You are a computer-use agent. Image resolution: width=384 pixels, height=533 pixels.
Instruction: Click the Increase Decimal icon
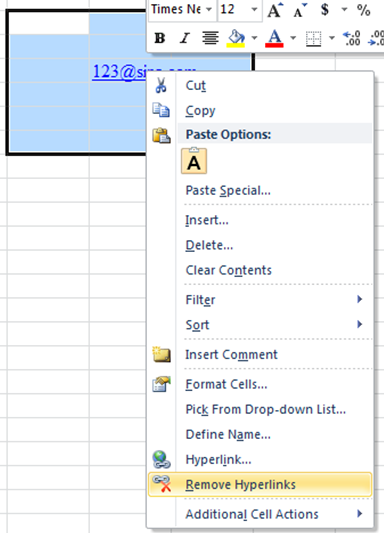coord(351,38)
